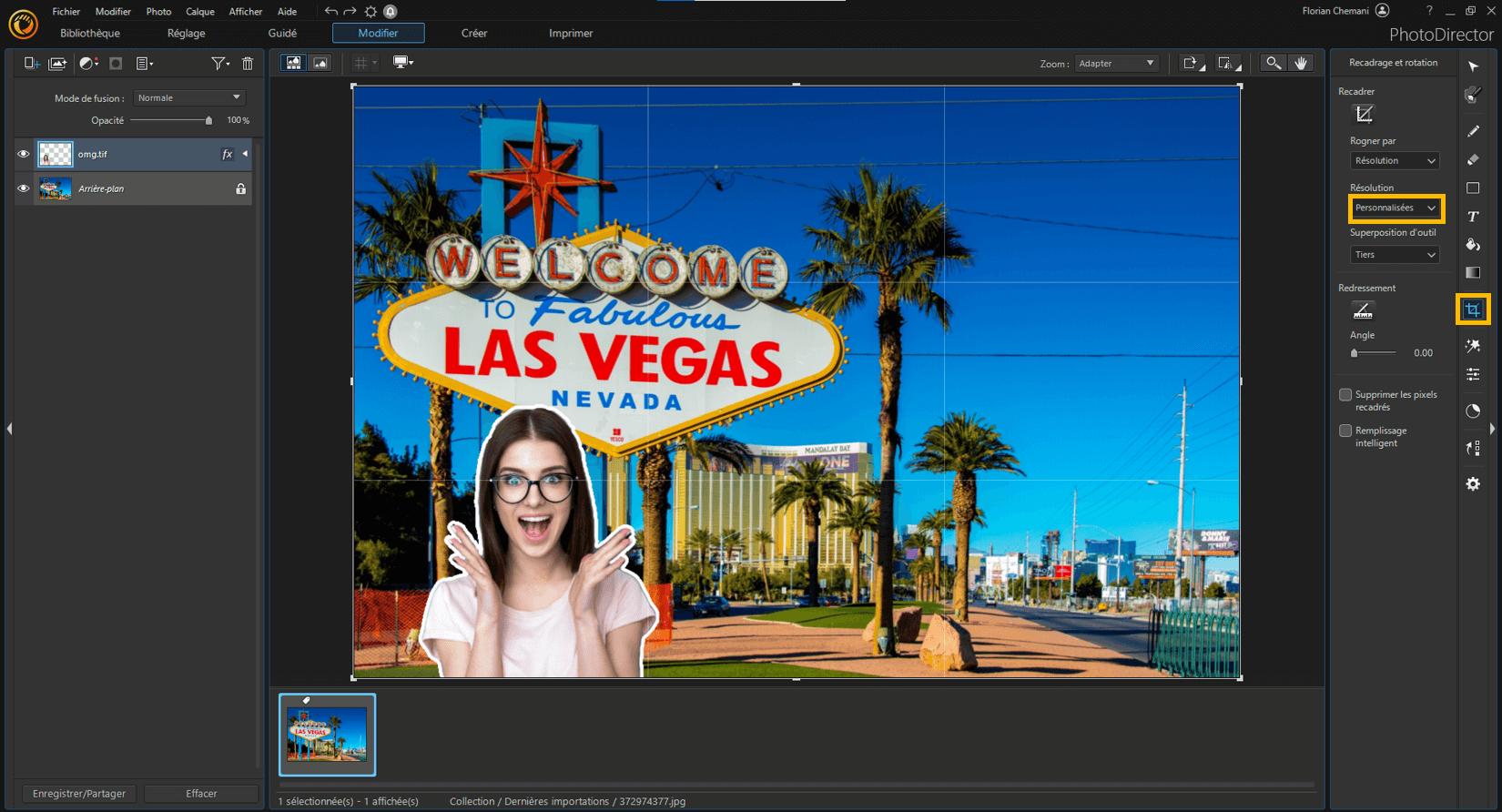Open the fx effects on omg.tif layer
This screenshot has height=812, width=1502.
(x=227, y=155)
